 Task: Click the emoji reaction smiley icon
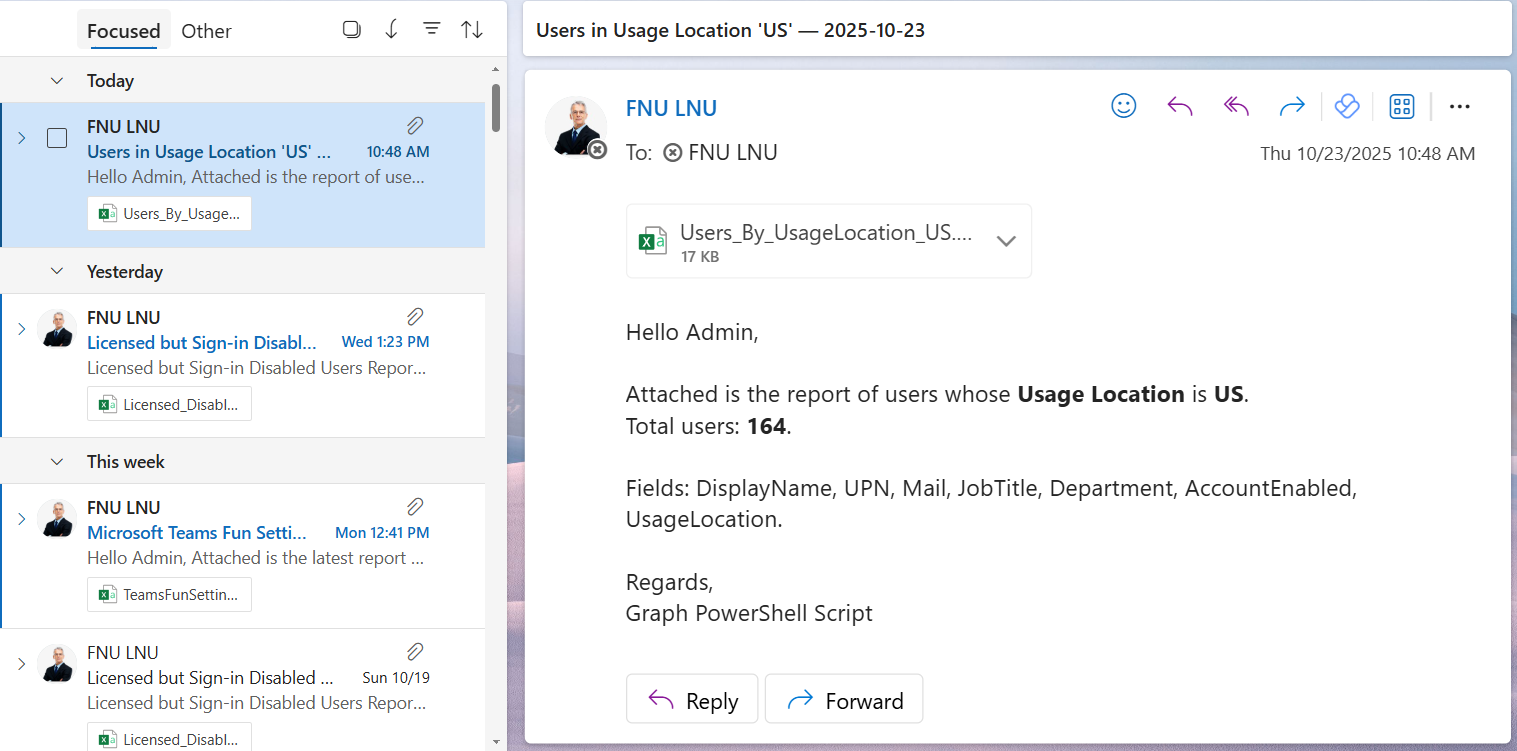click(1124, 106)
